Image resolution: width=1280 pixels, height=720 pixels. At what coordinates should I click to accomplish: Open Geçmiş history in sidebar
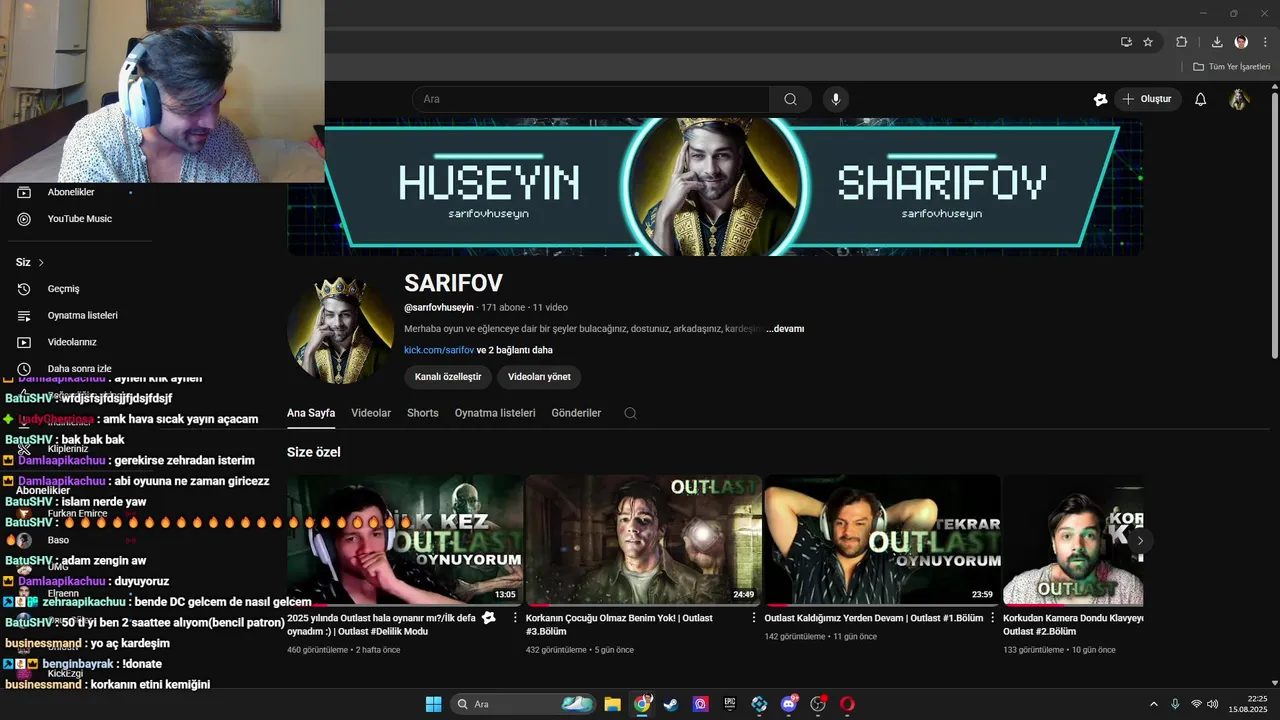point(63,289)
